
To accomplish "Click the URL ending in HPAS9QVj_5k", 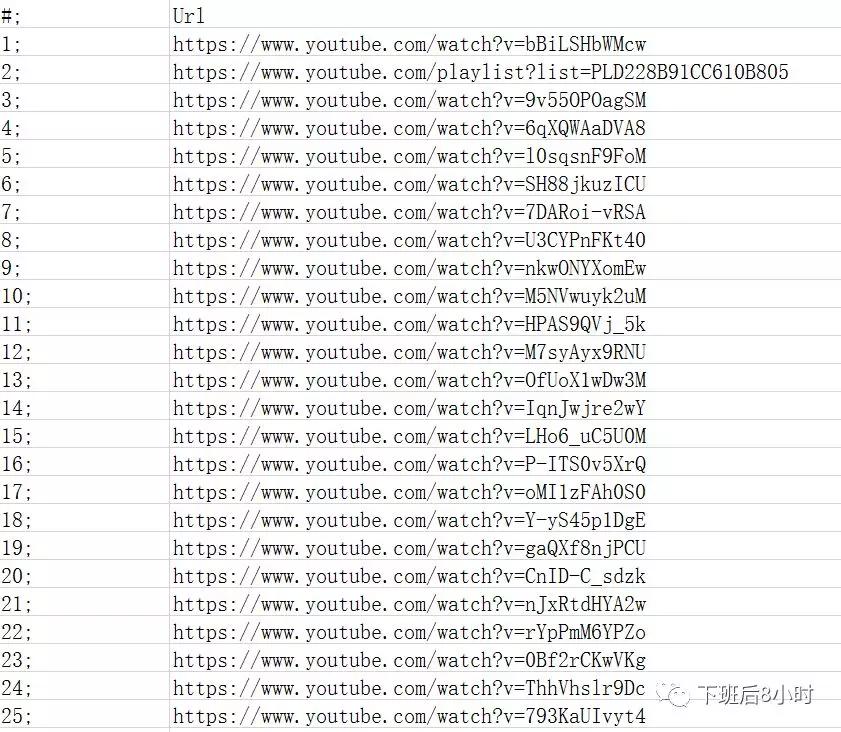I will pos(409,324).
